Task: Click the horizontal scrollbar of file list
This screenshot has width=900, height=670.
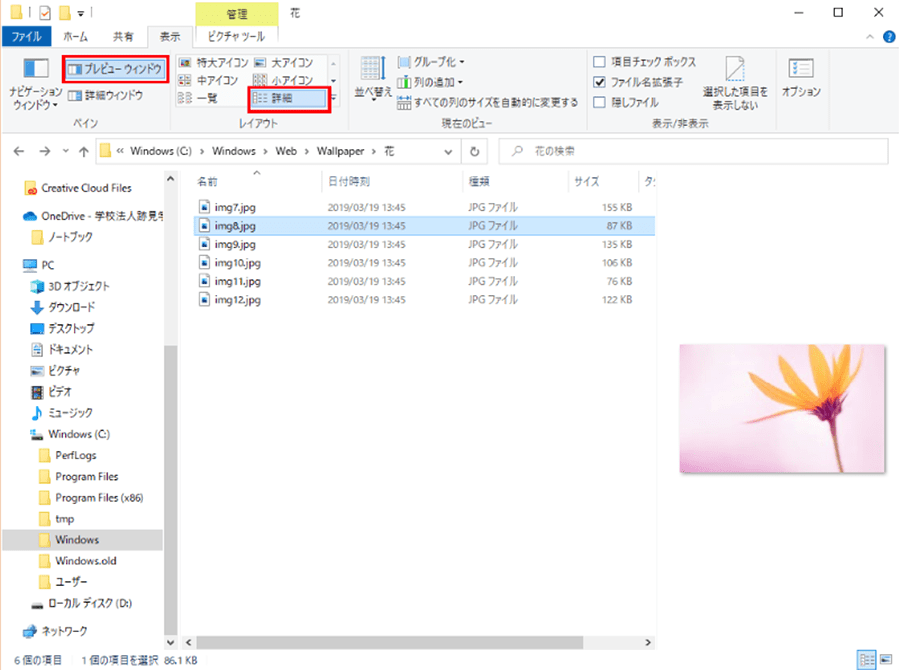Action: tap(390, 642)
